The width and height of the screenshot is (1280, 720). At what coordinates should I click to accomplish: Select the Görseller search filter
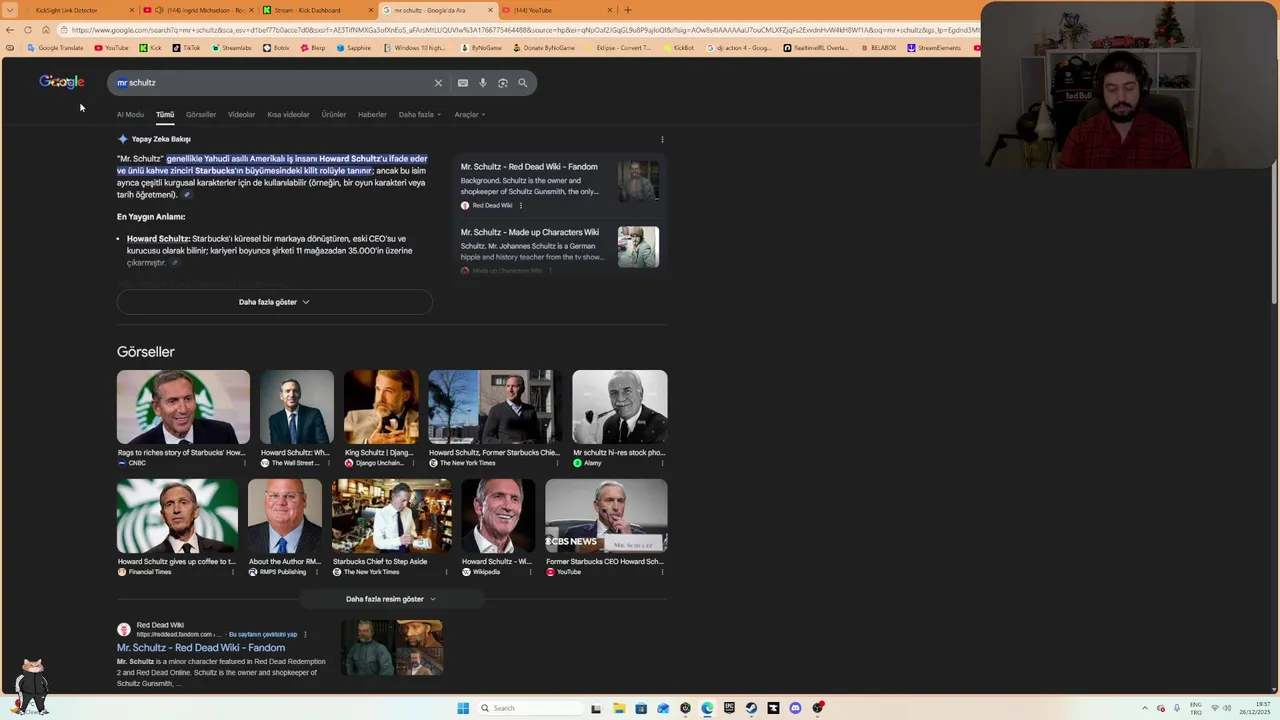[x=201, y=115]
